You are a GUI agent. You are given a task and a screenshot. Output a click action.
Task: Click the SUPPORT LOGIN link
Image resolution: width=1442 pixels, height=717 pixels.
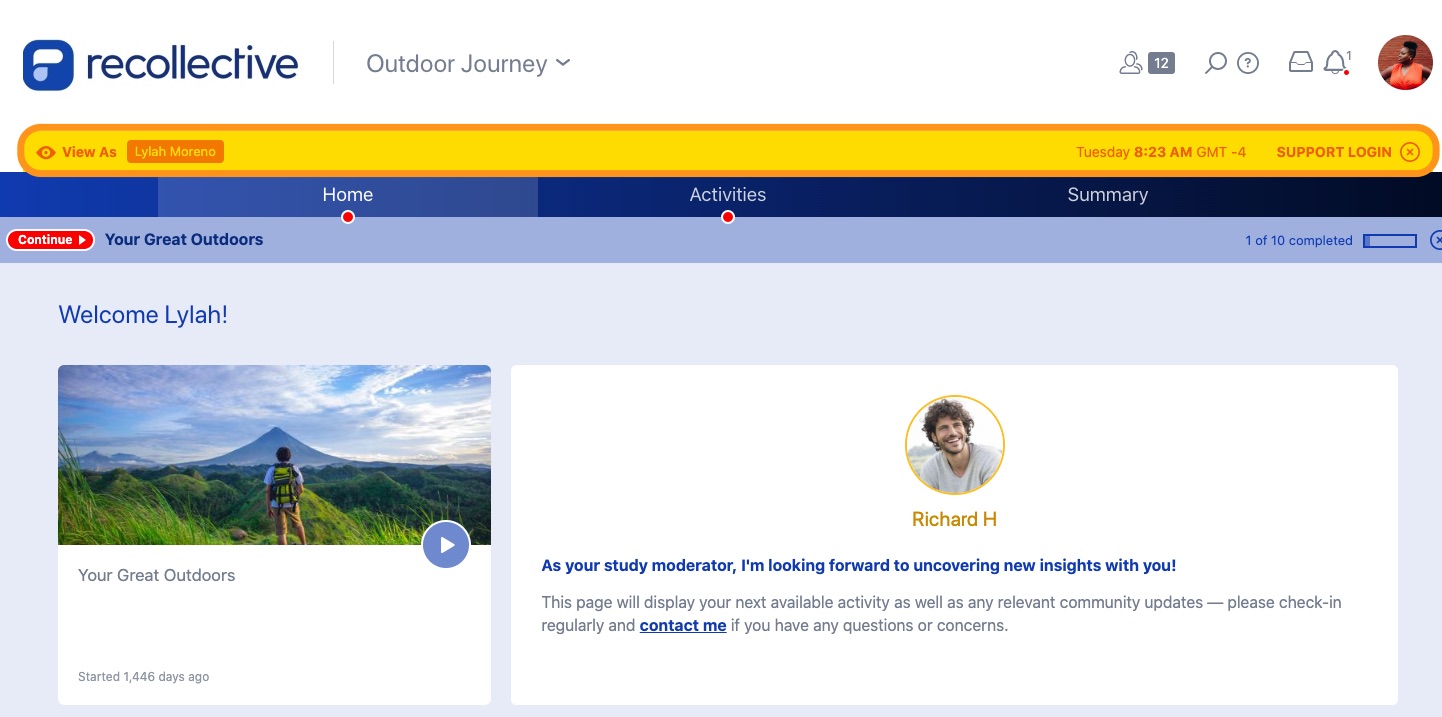point(1334,152)
